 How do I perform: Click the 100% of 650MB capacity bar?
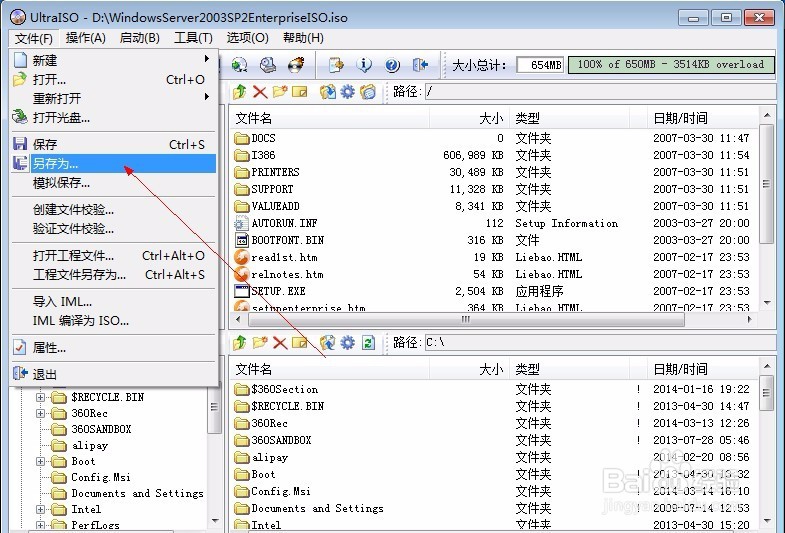pos(671,65)
